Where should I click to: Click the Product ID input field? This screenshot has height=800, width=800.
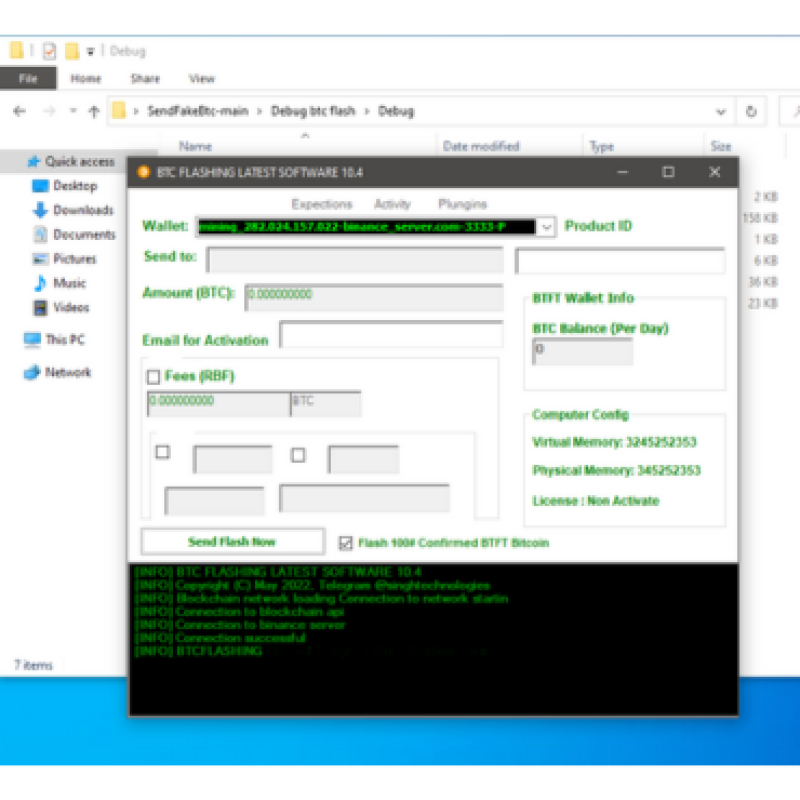(620, 261)
